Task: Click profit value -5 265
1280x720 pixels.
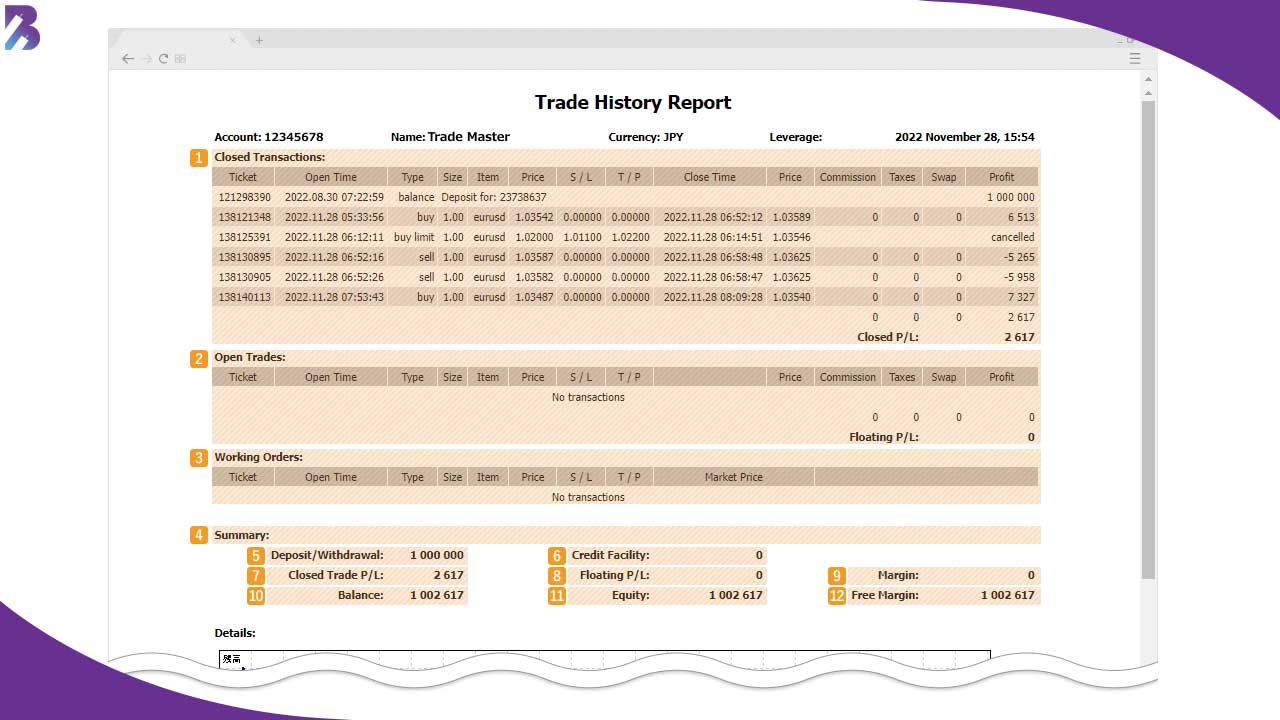Action: click(x=1019, y=257)
